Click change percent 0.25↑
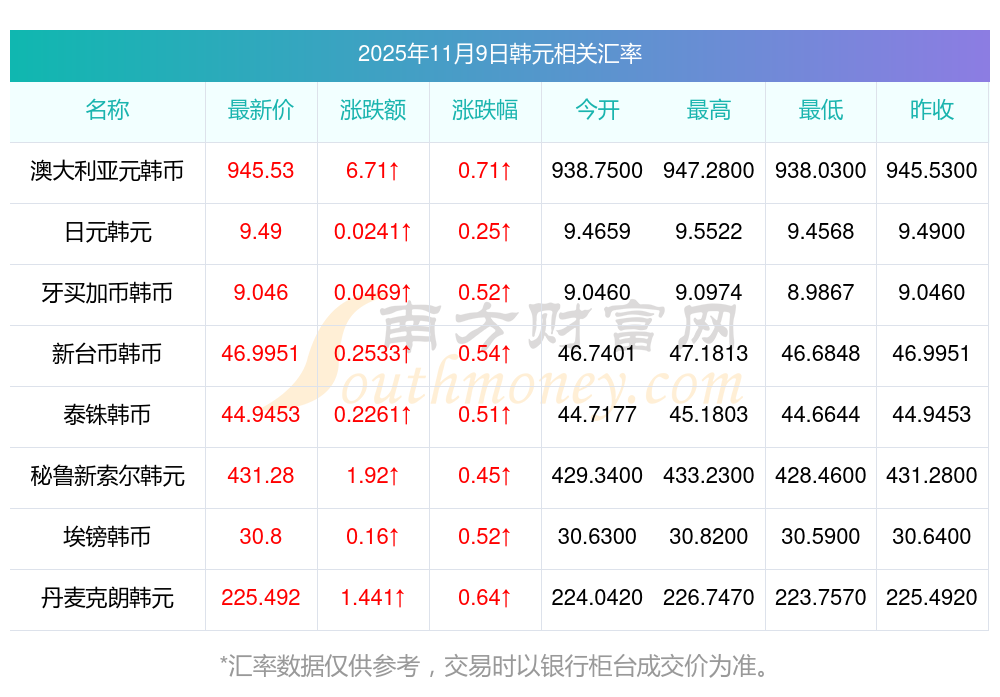 pyautogui.click(x=485, y=231)
